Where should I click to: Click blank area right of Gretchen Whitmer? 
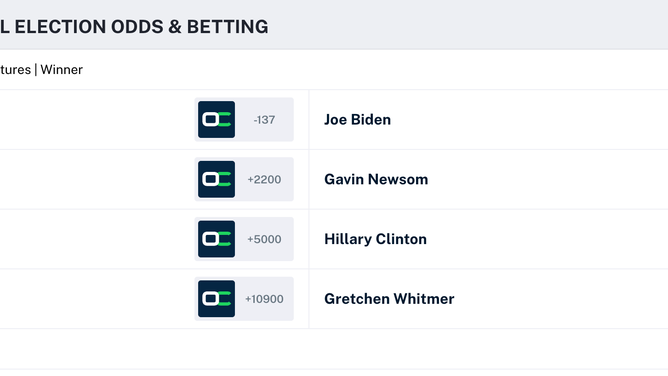[x=561, y=299]
